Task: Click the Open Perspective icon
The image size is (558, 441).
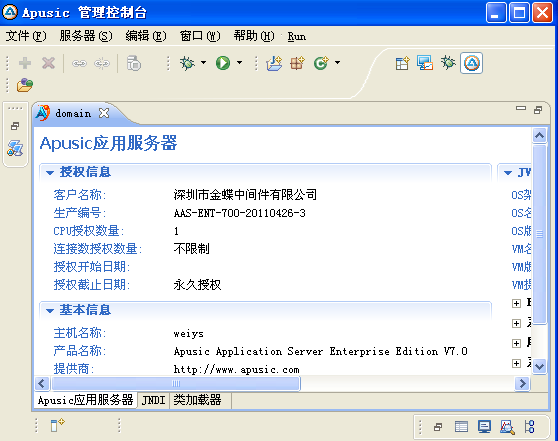Action: pos(402,63)
